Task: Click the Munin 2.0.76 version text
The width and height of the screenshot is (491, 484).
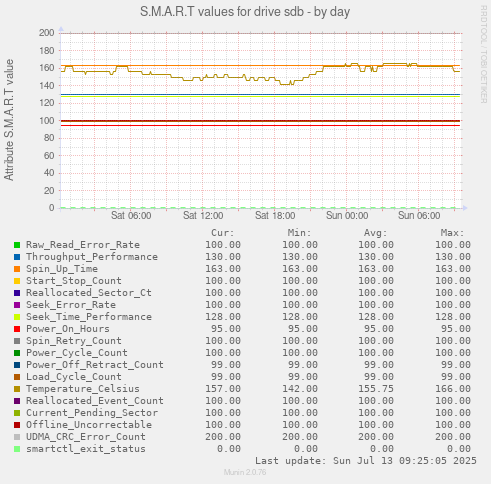Action: 245,472
